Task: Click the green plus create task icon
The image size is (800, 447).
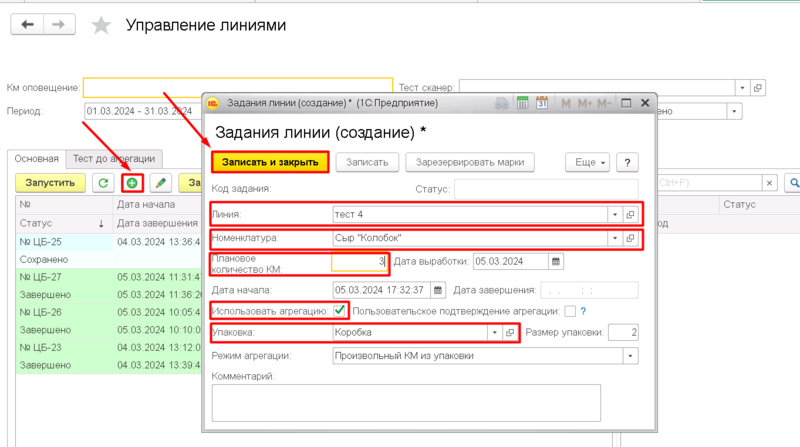Action: [x=131, y=183]
